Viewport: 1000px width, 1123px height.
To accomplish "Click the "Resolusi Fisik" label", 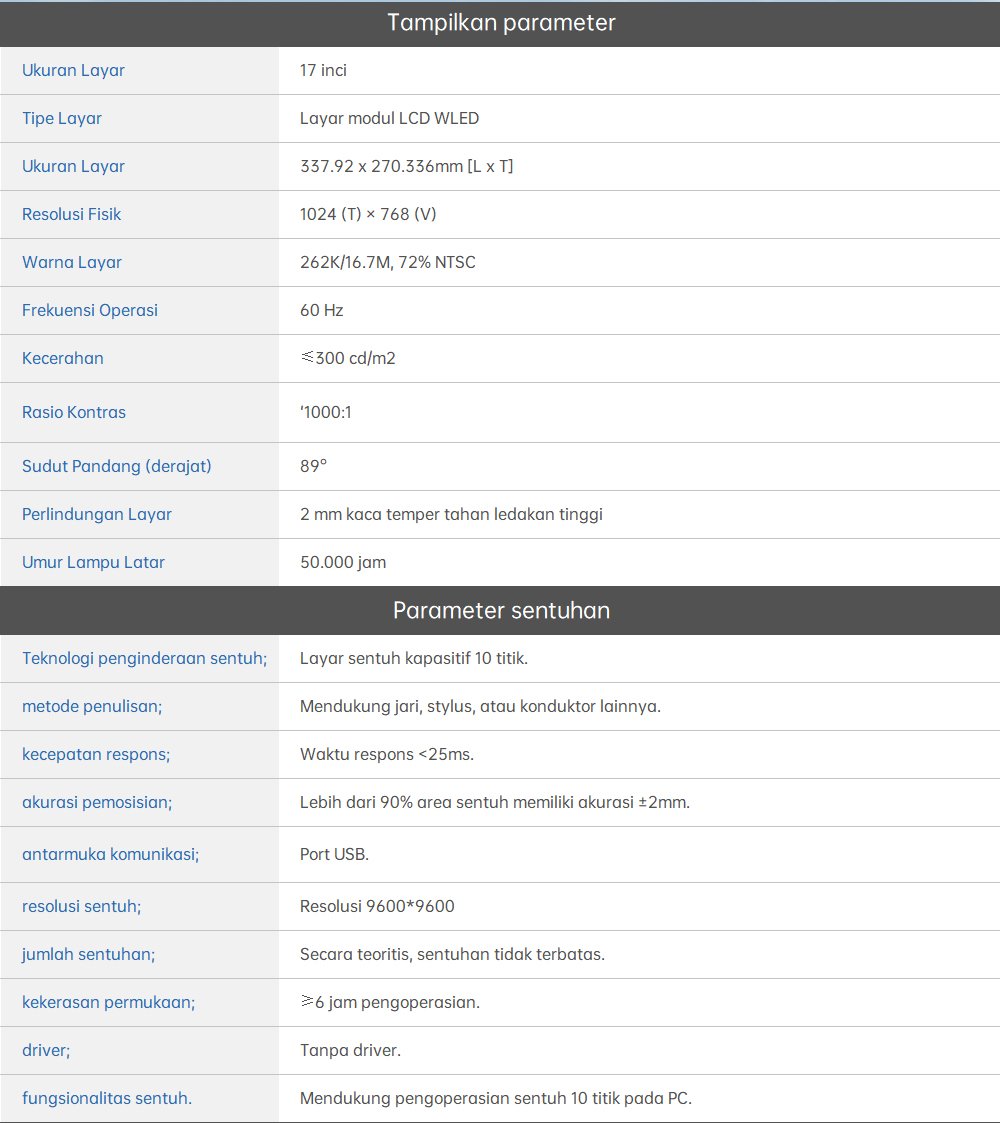I will click(72, 214).
